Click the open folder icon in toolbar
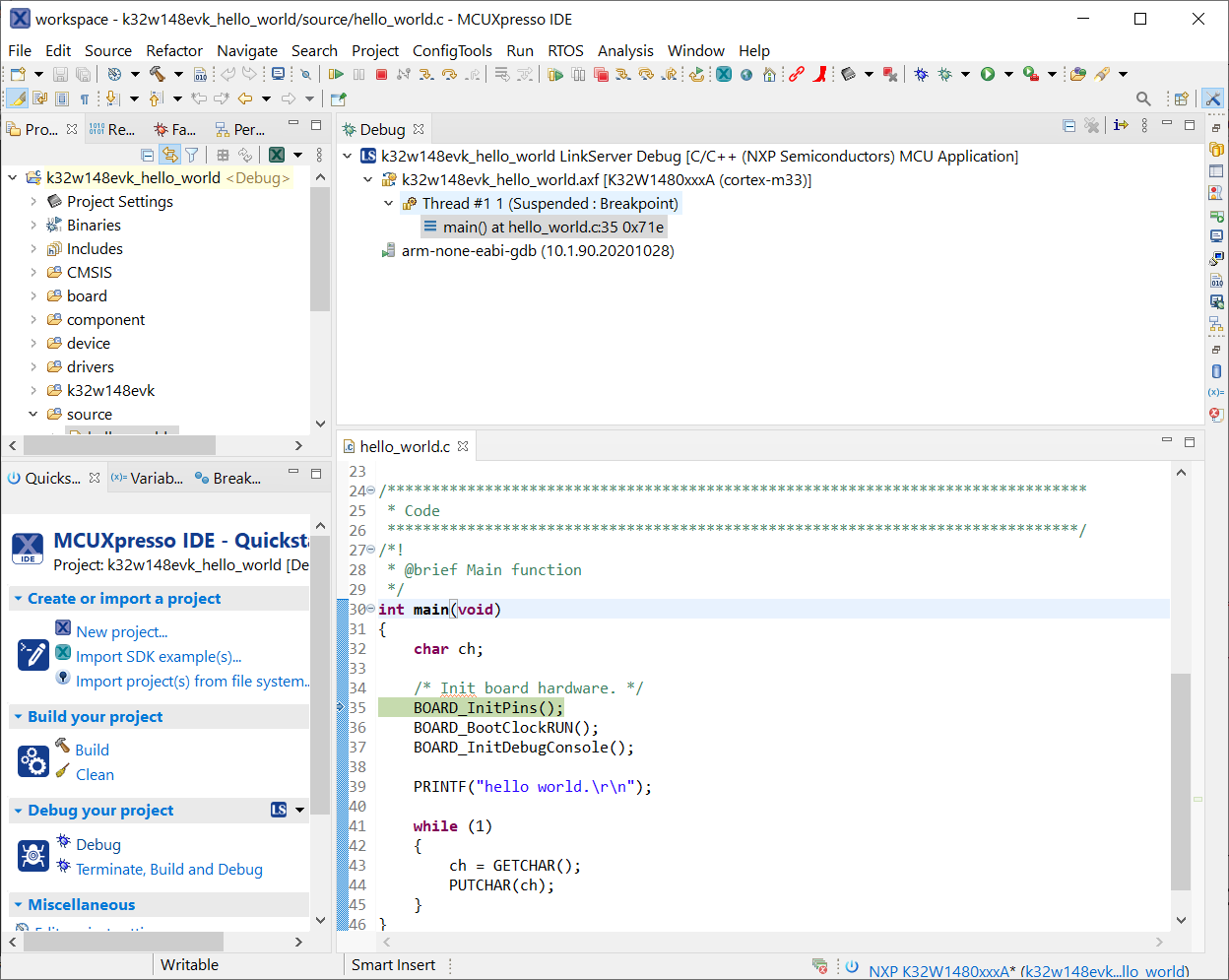Screen dimensions: 1229x980 click(1077, 74)
